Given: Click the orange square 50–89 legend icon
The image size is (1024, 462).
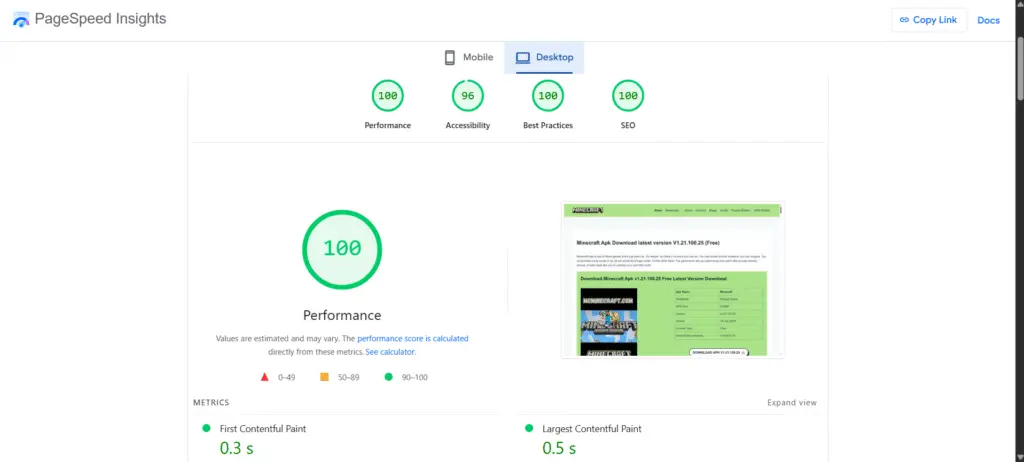Looking at the screenshot, I should point(324,377).
